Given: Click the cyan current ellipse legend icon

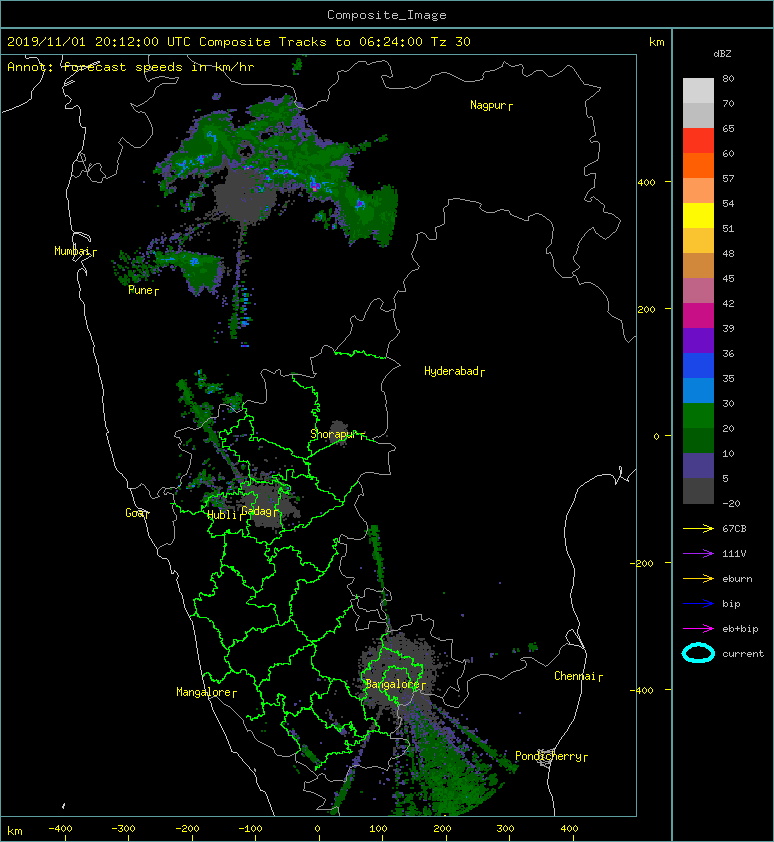Looking at the screenshot, I should tap(698, 653).
